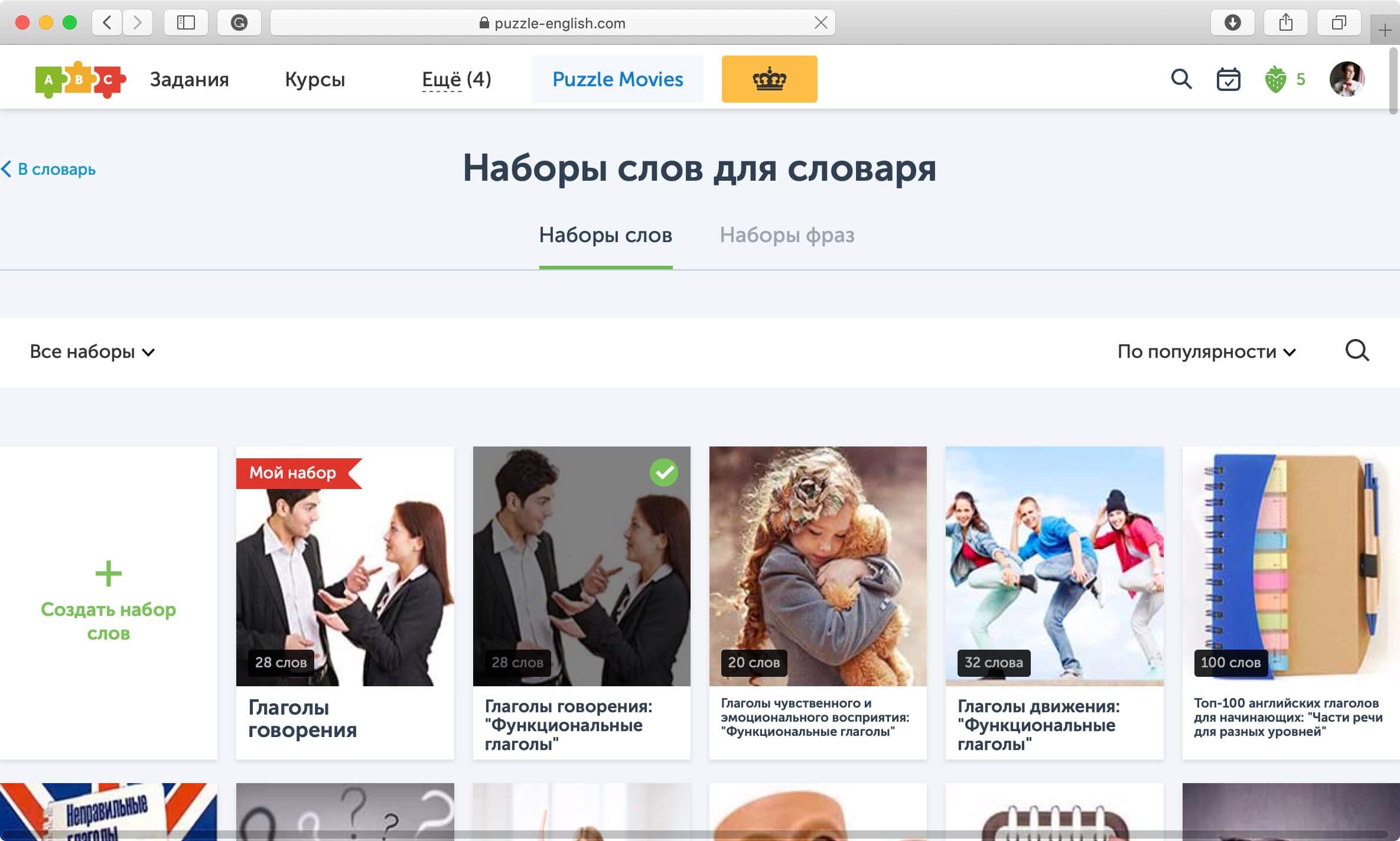Click the Grammarly extension icon
The height and width of the screenshot is (841, 1400).
click(239, 23)
